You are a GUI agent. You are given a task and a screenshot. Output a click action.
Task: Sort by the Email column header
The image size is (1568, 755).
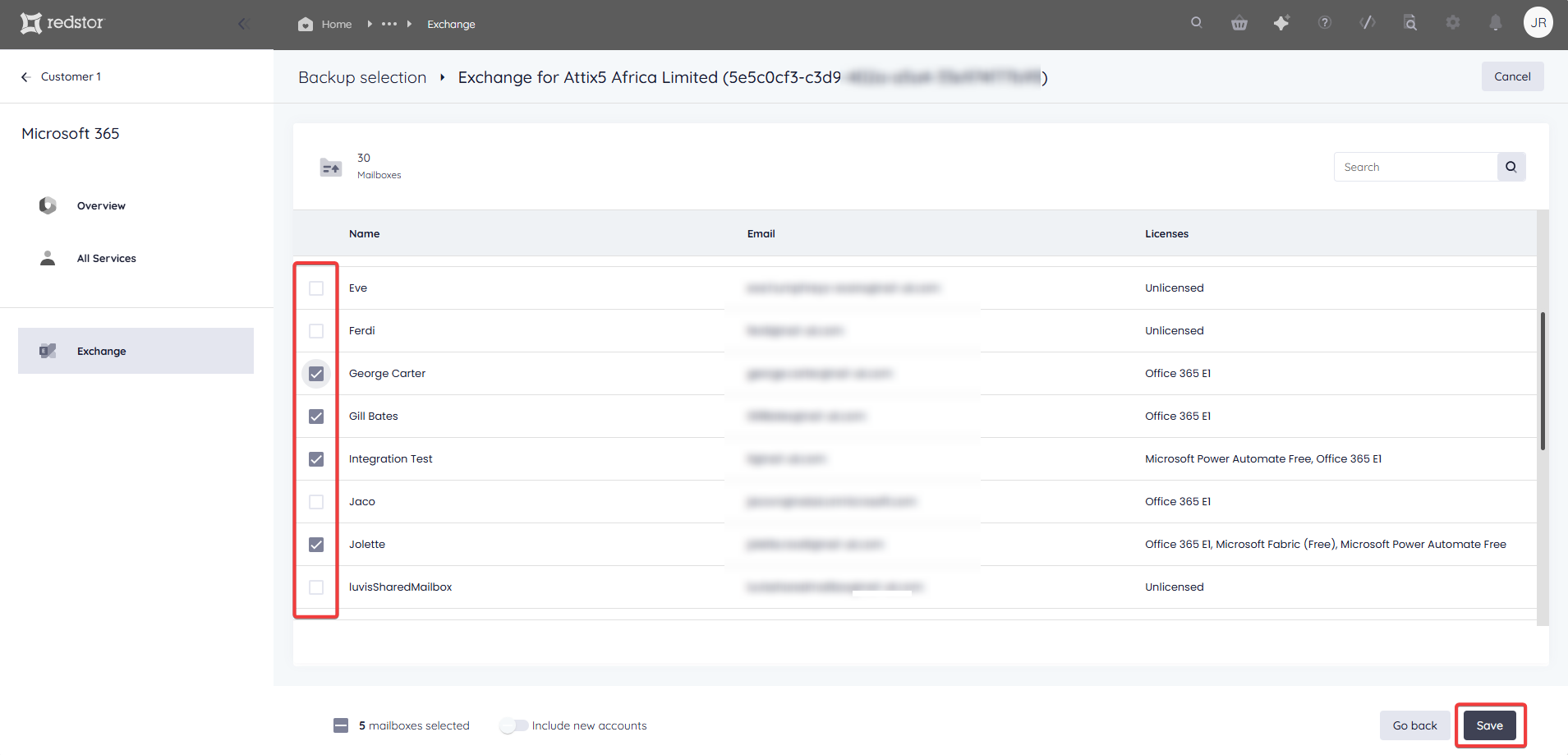pyautogui.click(x=761, y=234)
